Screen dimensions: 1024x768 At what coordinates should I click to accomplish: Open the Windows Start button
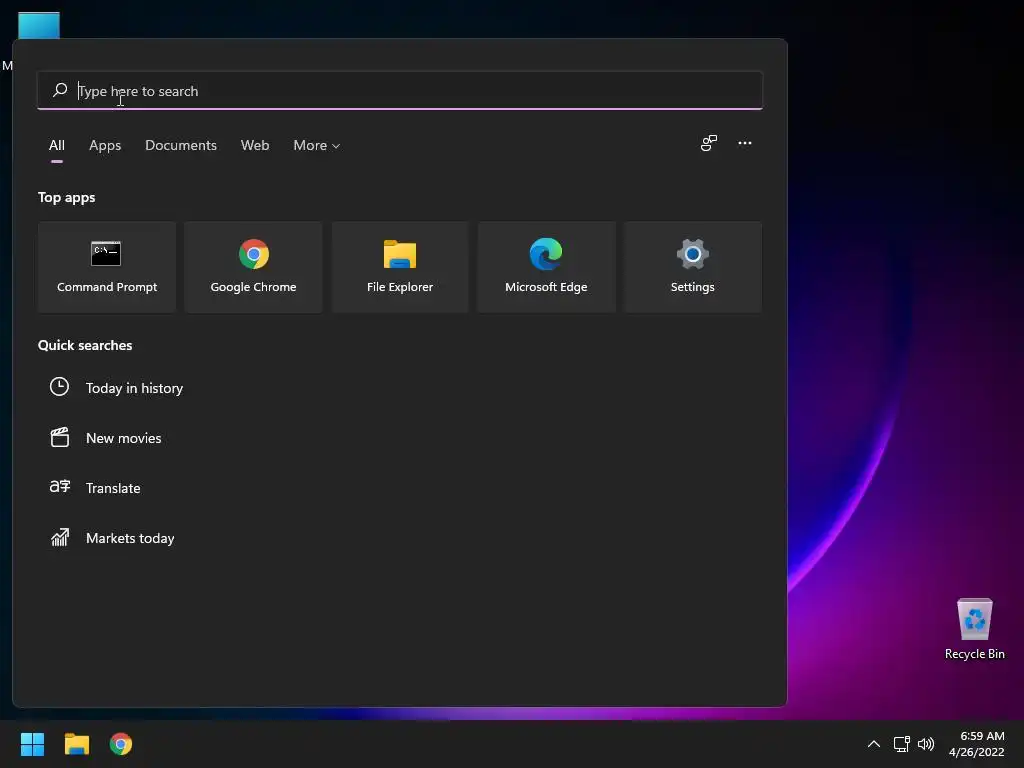pyautogui.click(x=32, y=744)
